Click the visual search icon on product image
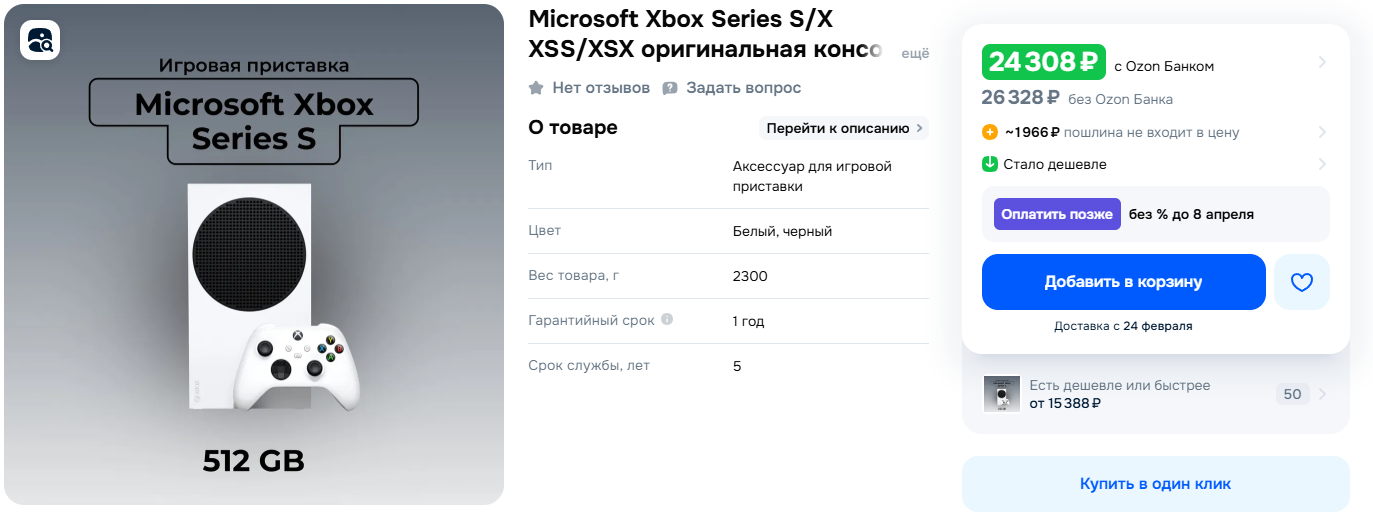 tap(40, 40)
